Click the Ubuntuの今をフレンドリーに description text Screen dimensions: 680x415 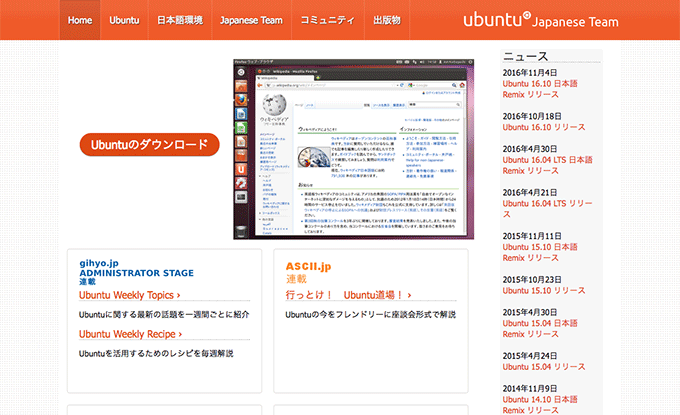tap(370, 314)
